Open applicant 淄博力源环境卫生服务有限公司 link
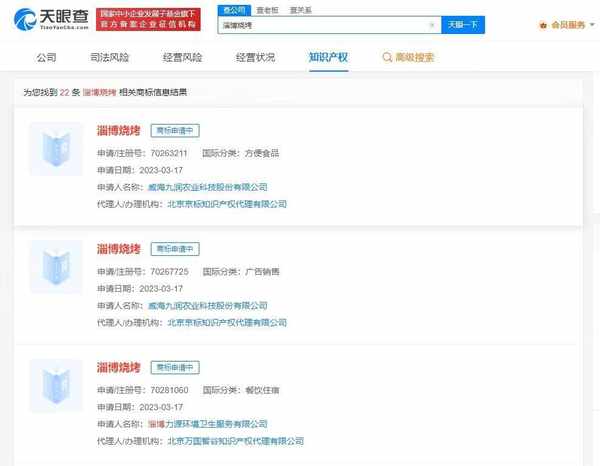 213,423
